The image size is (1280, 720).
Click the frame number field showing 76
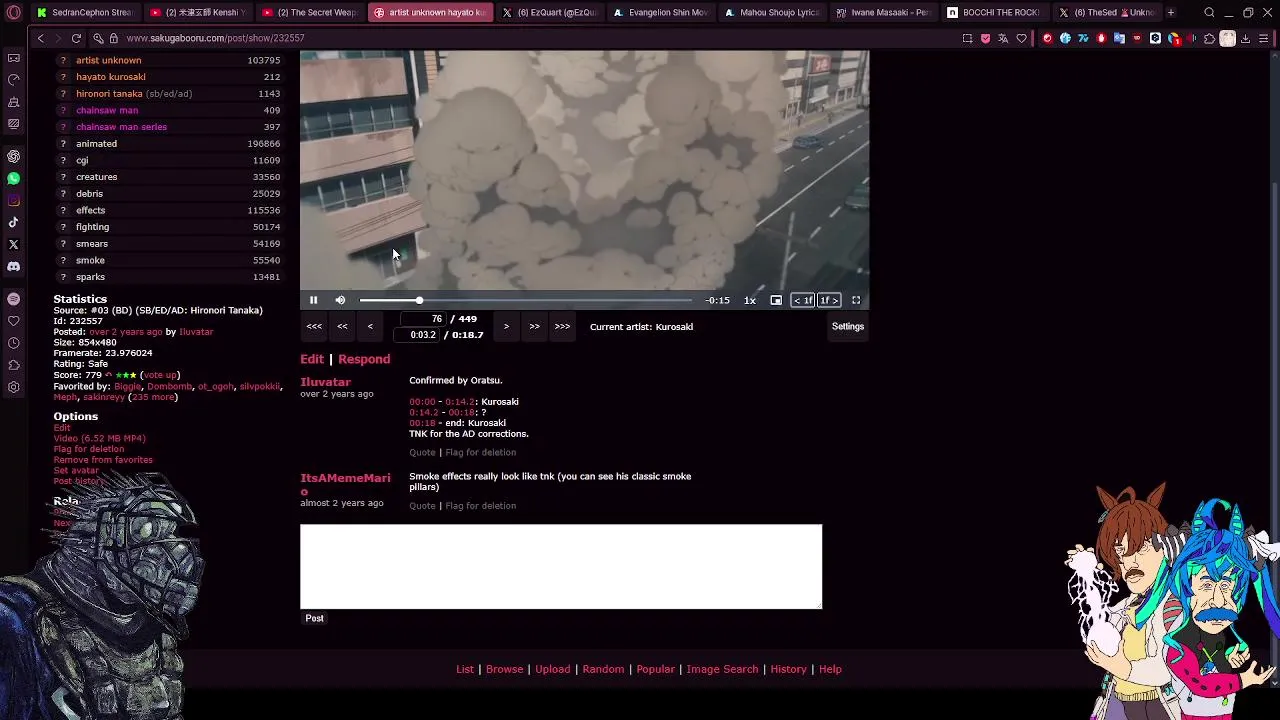[x=423, y=319]
